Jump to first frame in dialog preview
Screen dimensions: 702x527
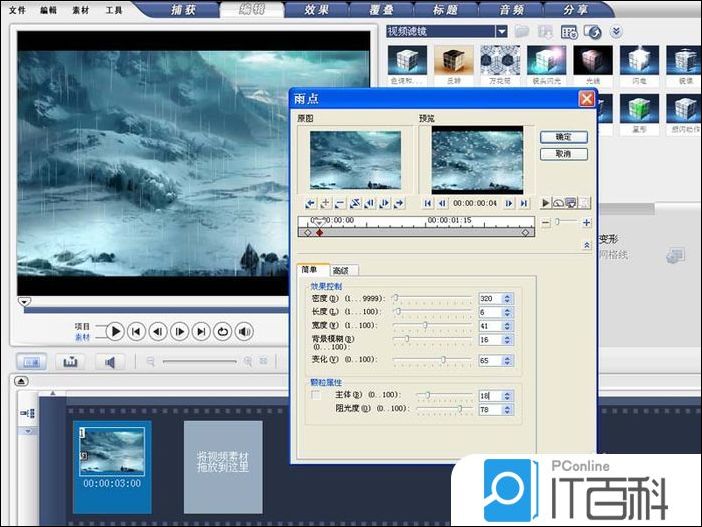[x=427, y=203]
